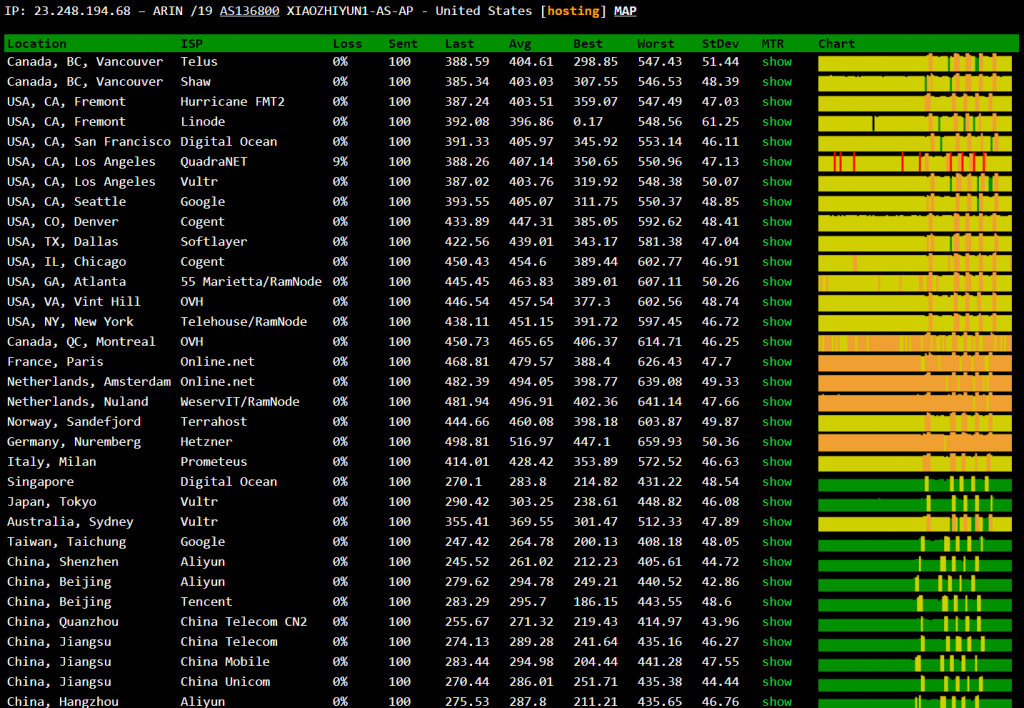The image size is (1024, 708).
Task: Click 'Taiwan, Taichung' location cell
Action: [66, 542]
